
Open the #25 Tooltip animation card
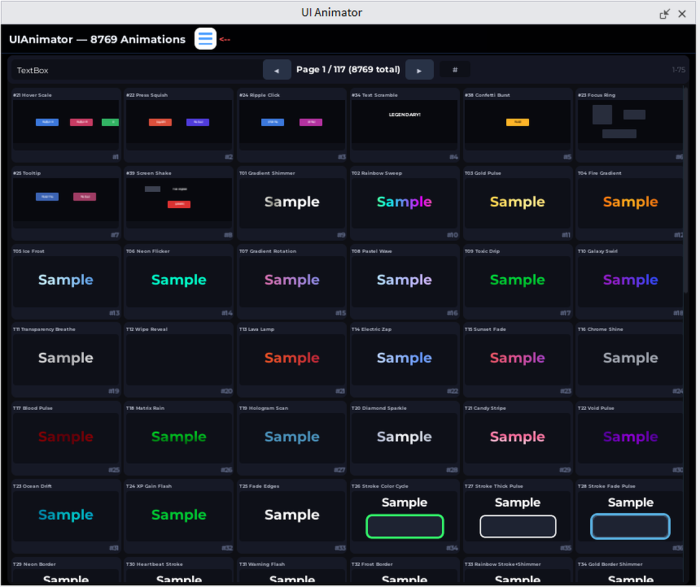tap(66, 203)
